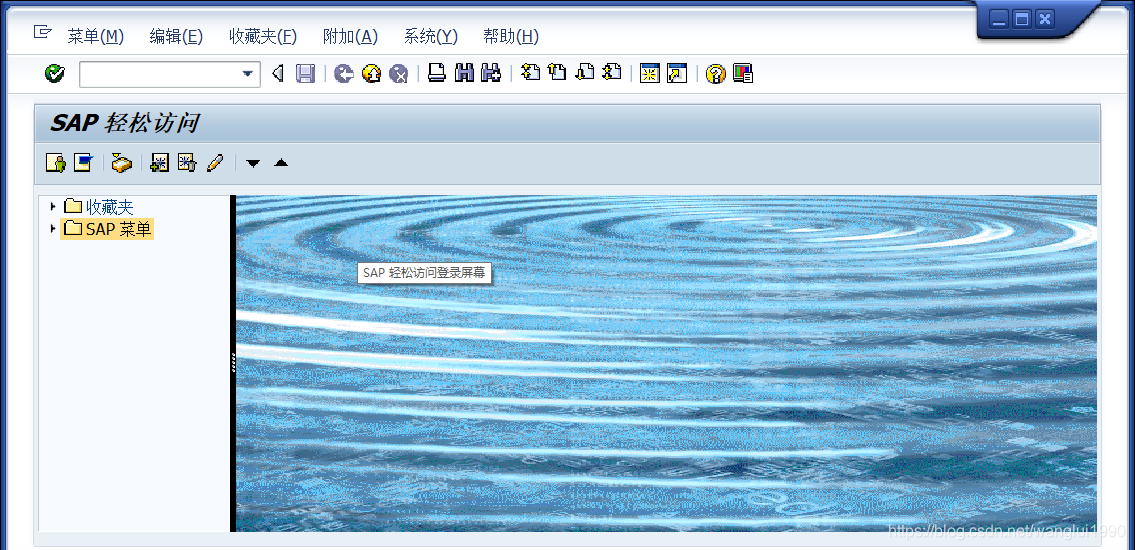This screenshot has height=550, width=1135.
Task: Select the SAP 菜单 folder in tree
Action: (x=107, y=229)
